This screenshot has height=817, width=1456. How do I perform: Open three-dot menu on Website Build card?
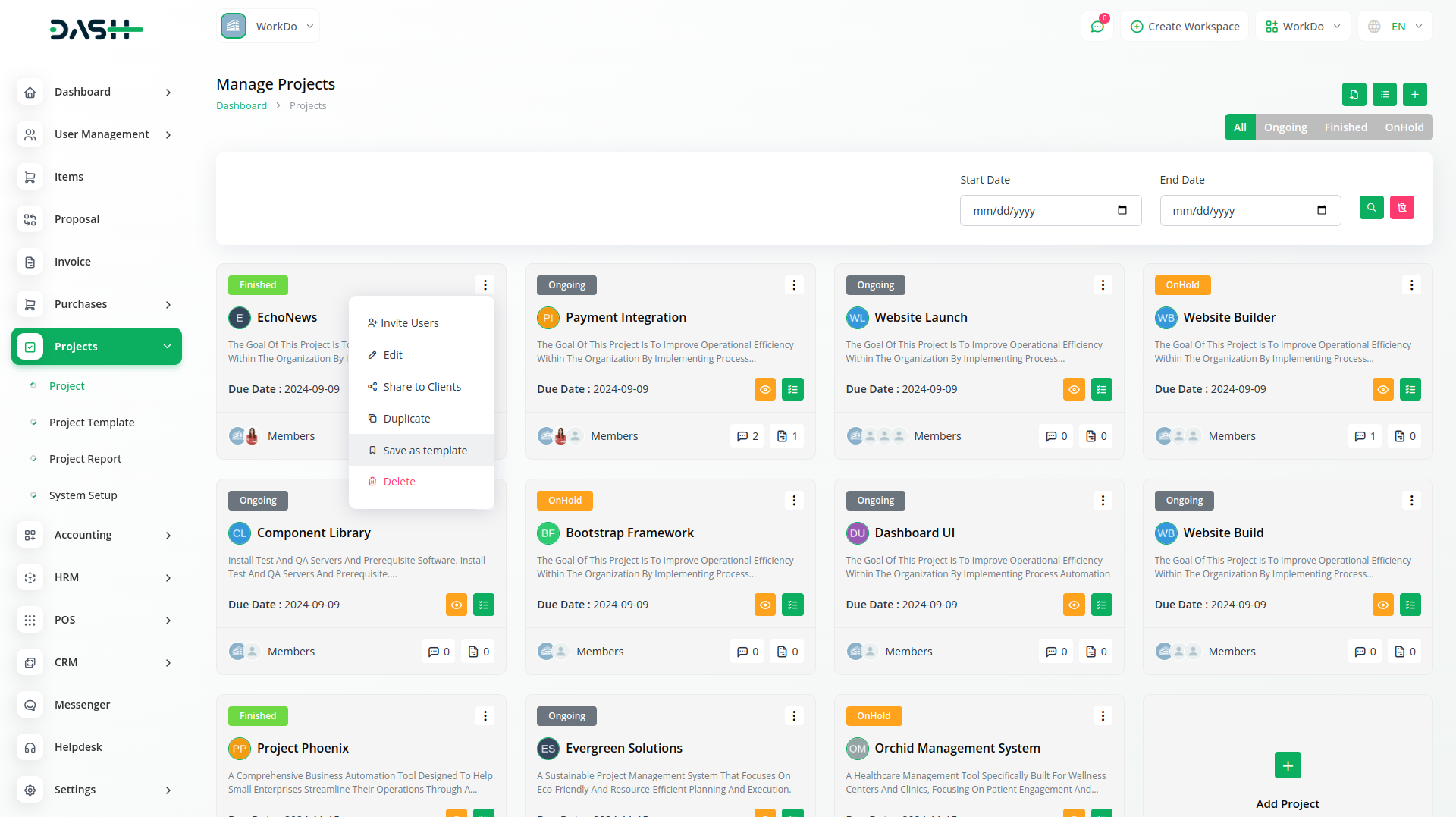[x=1411, y=501]
